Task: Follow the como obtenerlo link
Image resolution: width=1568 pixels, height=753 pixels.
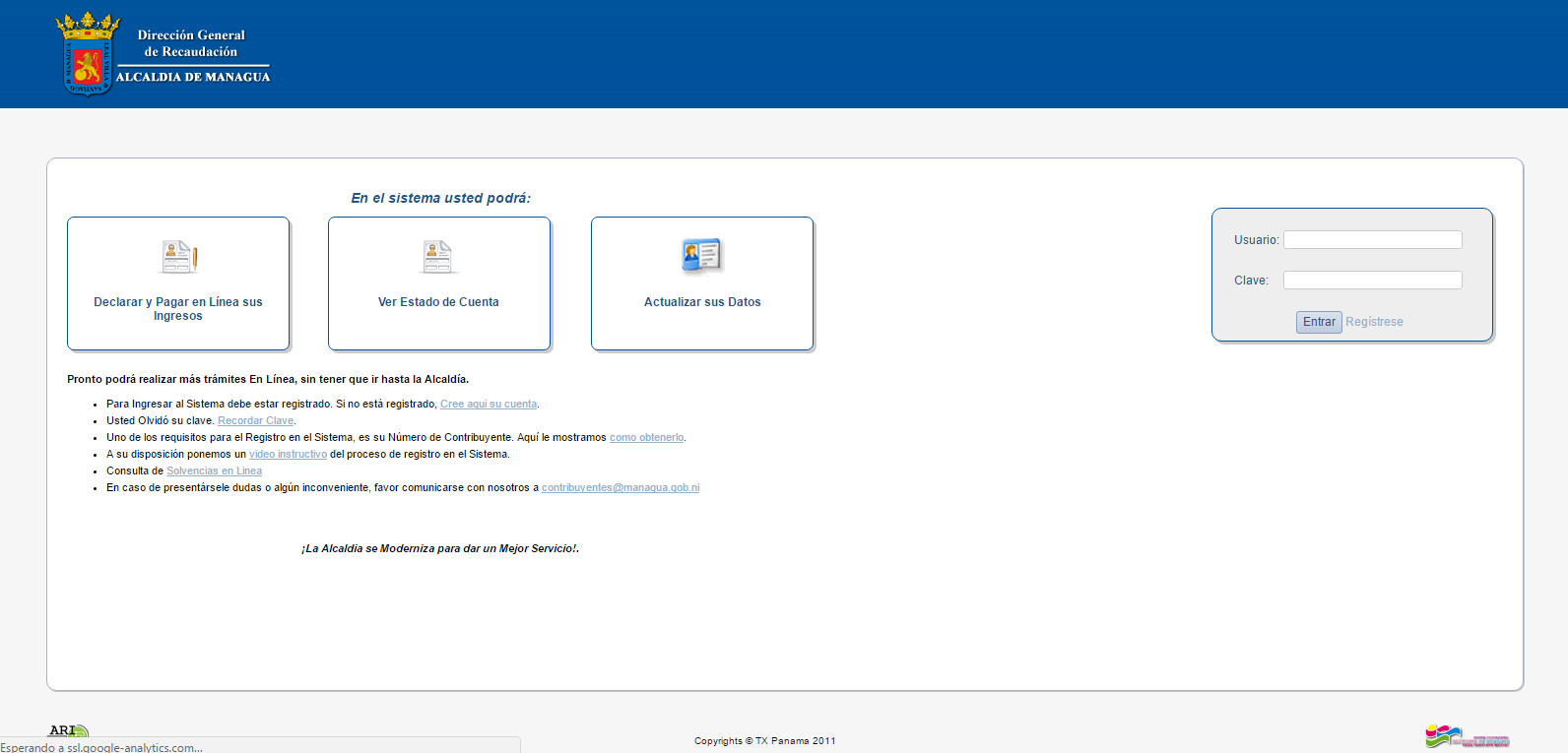Action: [646, 438]
